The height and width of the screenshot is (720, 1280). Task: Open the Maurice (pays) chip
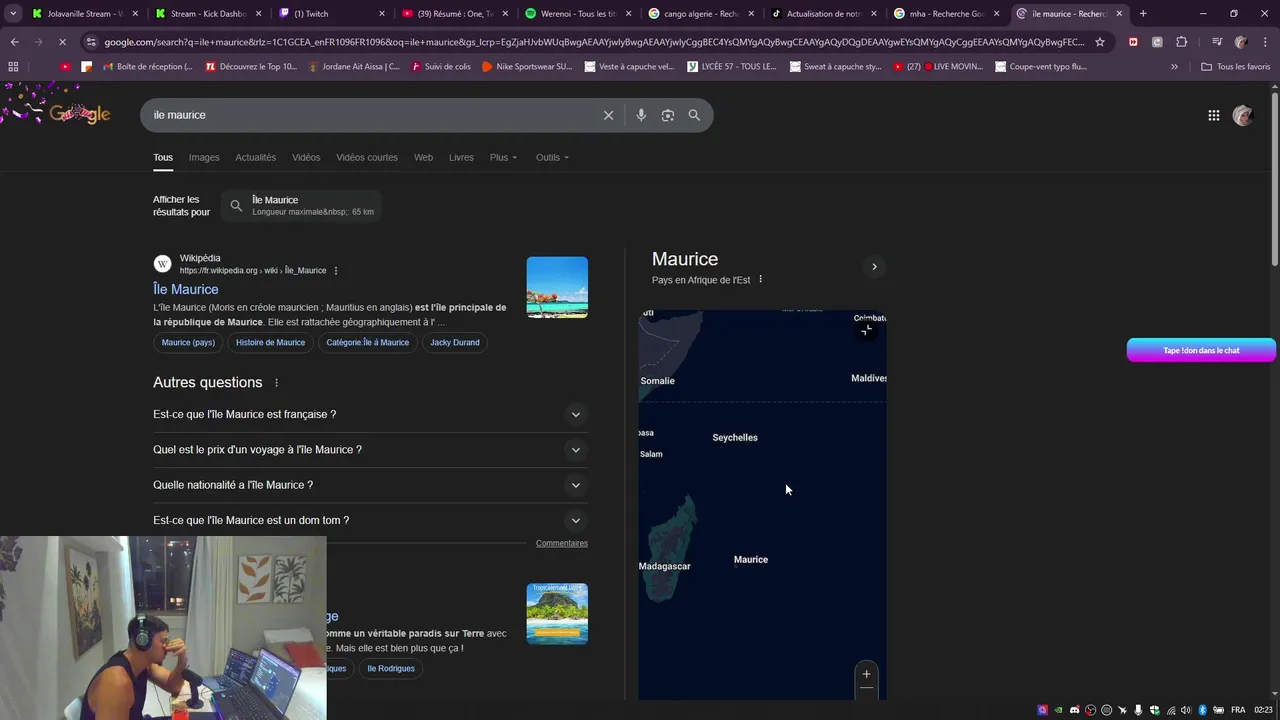point(188,342)
